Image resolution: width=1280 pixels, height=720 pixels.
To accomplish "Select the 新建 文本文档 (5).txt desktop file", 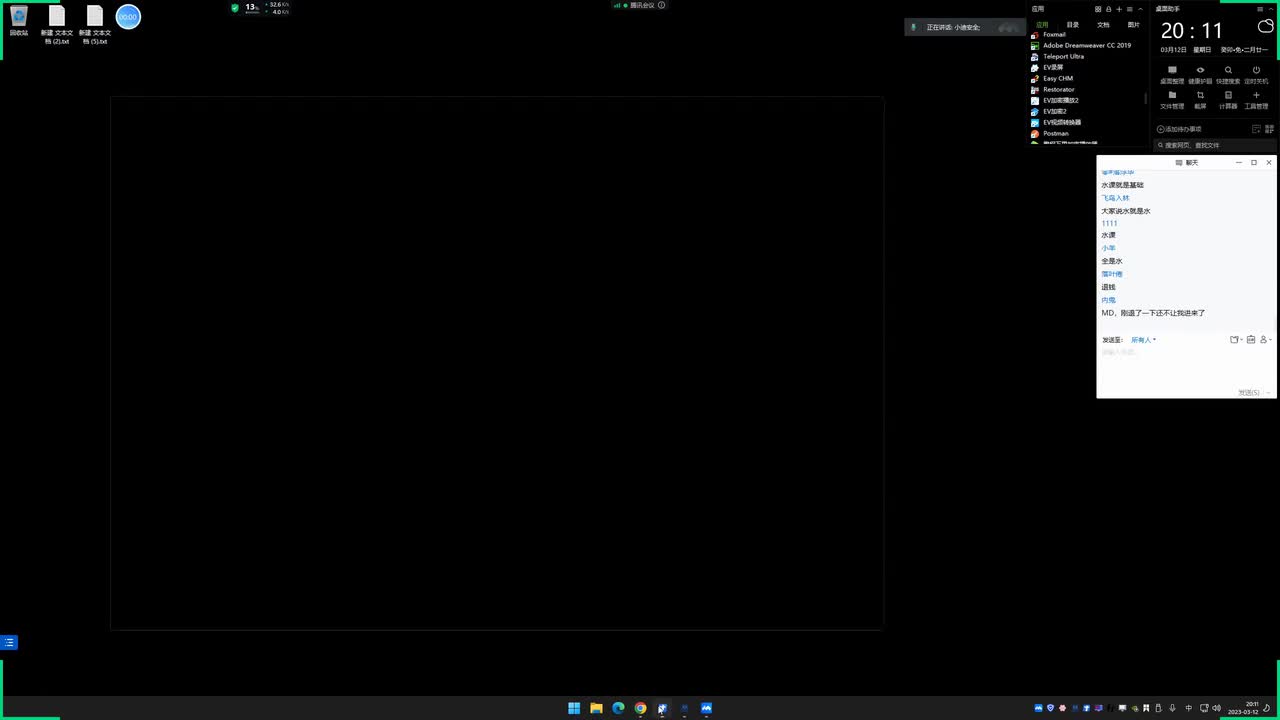I will point(95,25).
